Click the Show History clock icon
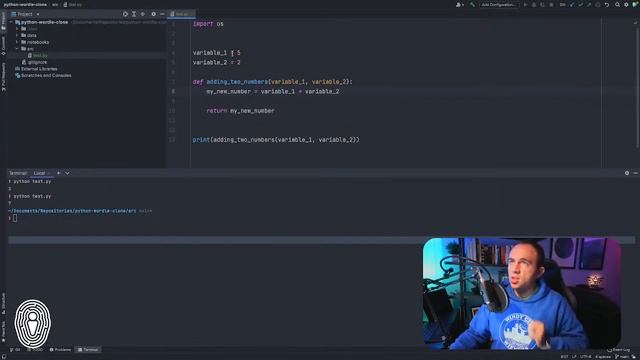 coord(598,5)
